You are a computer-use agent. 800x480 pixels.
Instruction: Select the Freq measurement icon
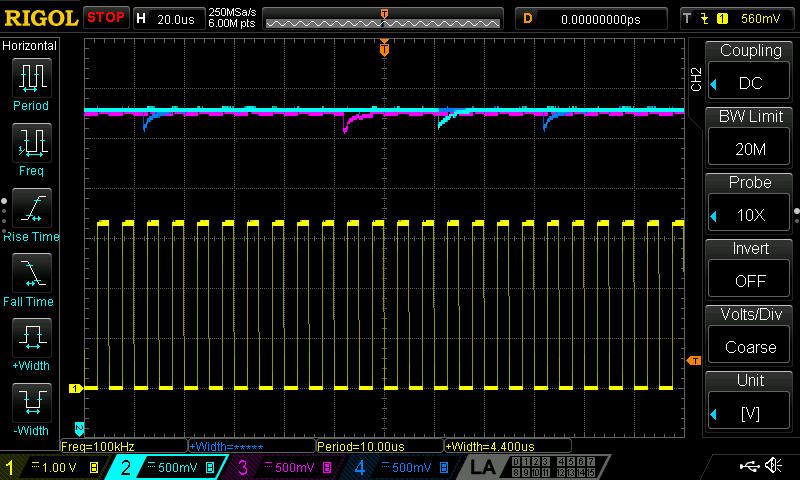point(32,142)
